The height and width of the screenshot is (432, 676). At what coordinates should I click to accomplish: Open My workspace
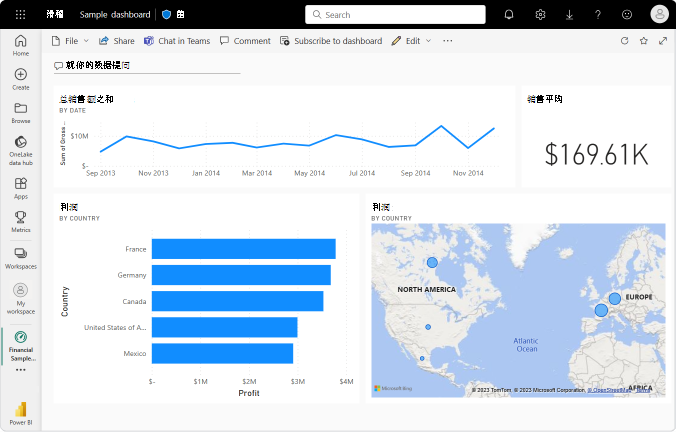pyautogui.click(x=21, y=298)
